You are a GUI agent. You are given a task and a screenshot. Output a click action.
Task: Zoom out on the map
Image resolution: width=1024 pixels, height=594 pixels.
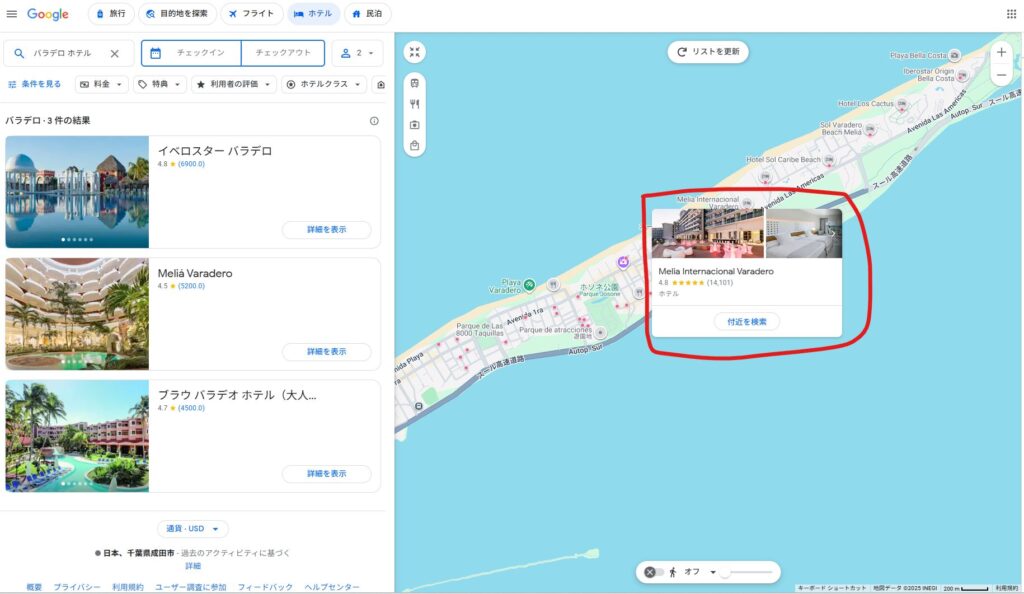click(x=1001, y=75)
